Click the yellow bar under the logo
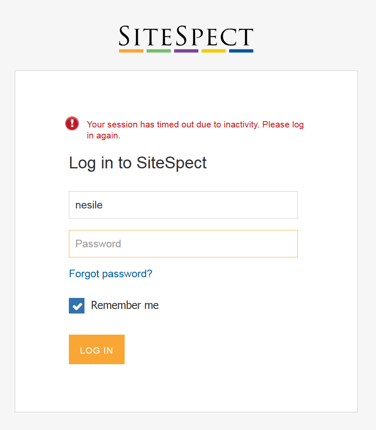This screenshot has width=376, height=430. (214, 51)
